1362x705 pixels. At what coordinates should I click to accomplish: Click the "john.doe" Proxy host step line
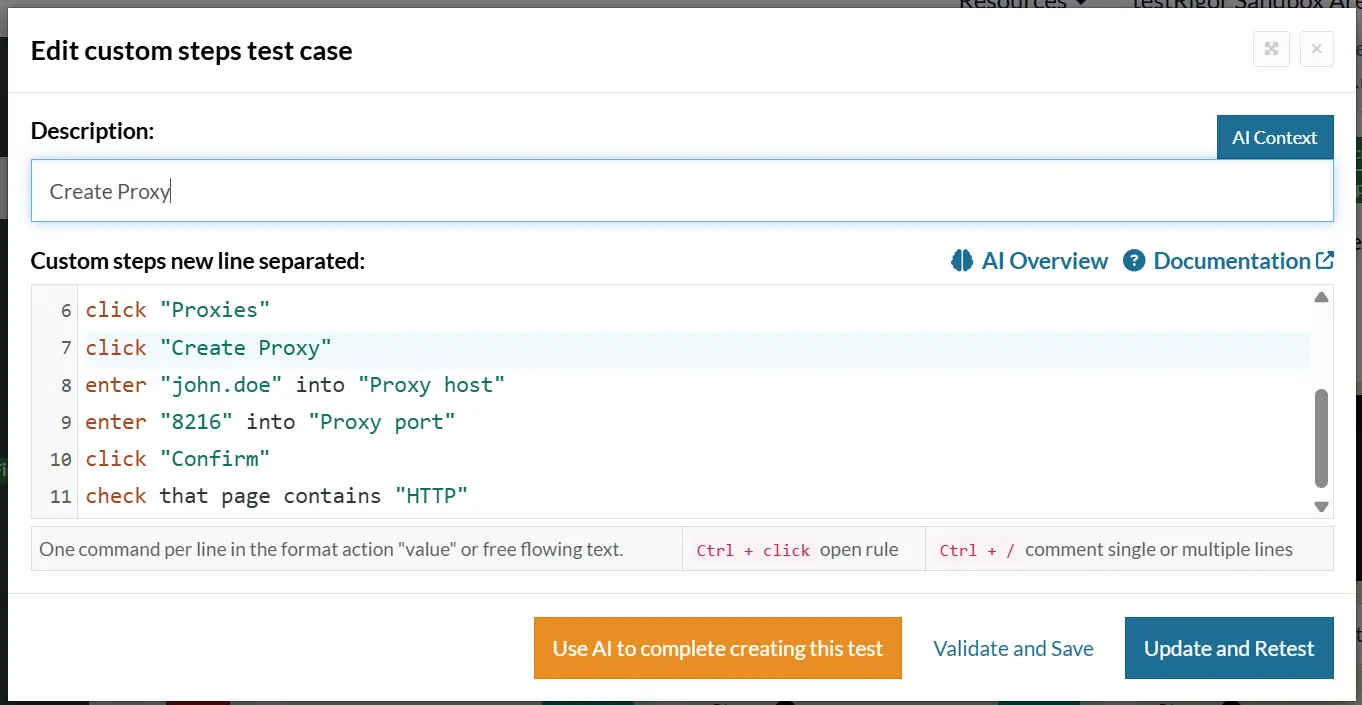(x=295, y=385)
